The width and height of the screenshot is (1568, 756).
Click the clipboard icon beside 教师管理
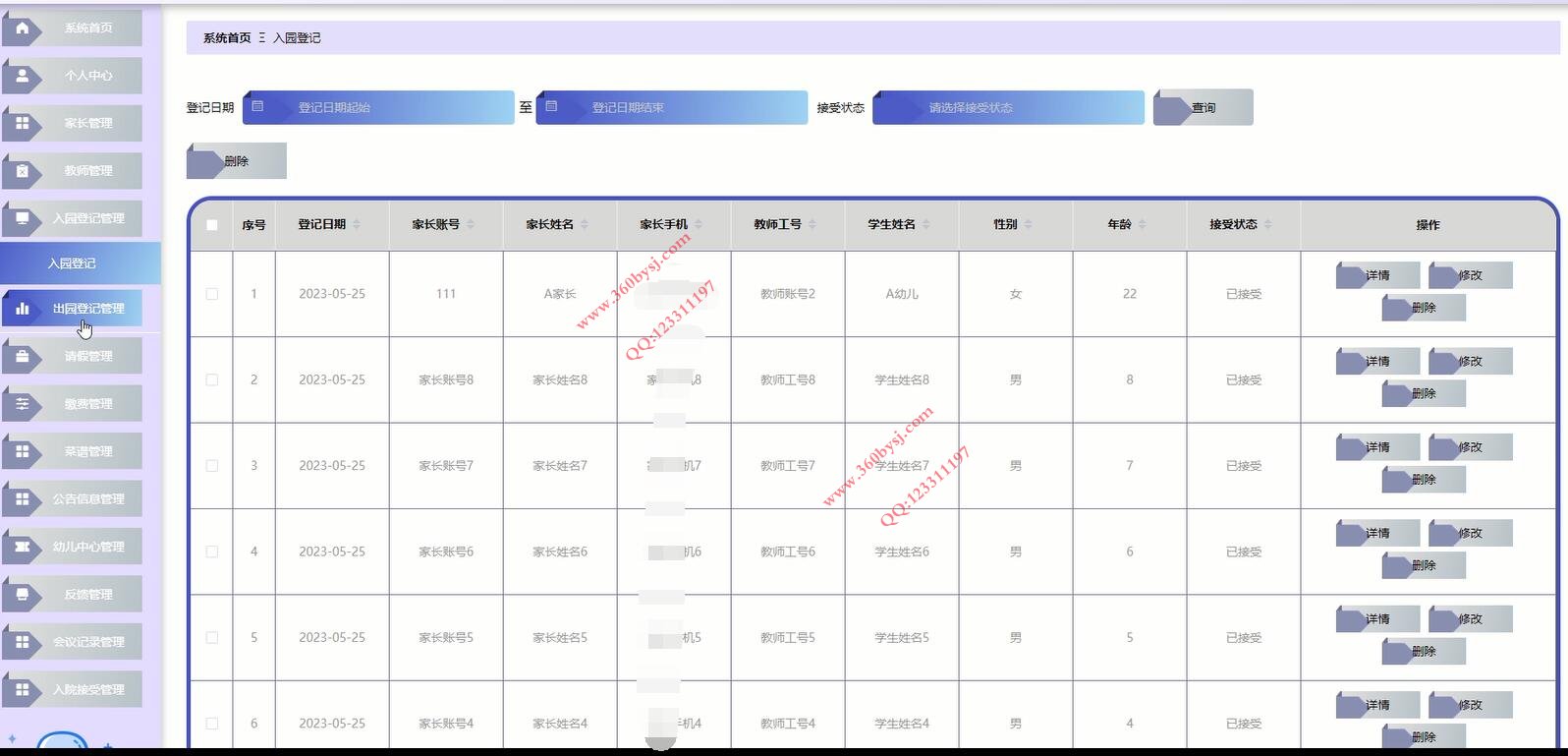pos(22,171)
